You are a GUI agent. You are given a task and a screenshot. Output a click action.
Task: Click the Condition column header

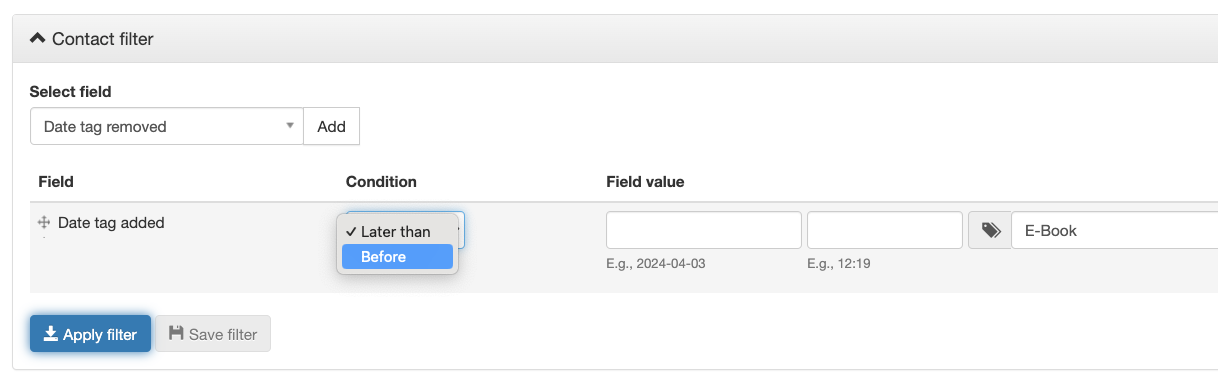coord(381,182)
